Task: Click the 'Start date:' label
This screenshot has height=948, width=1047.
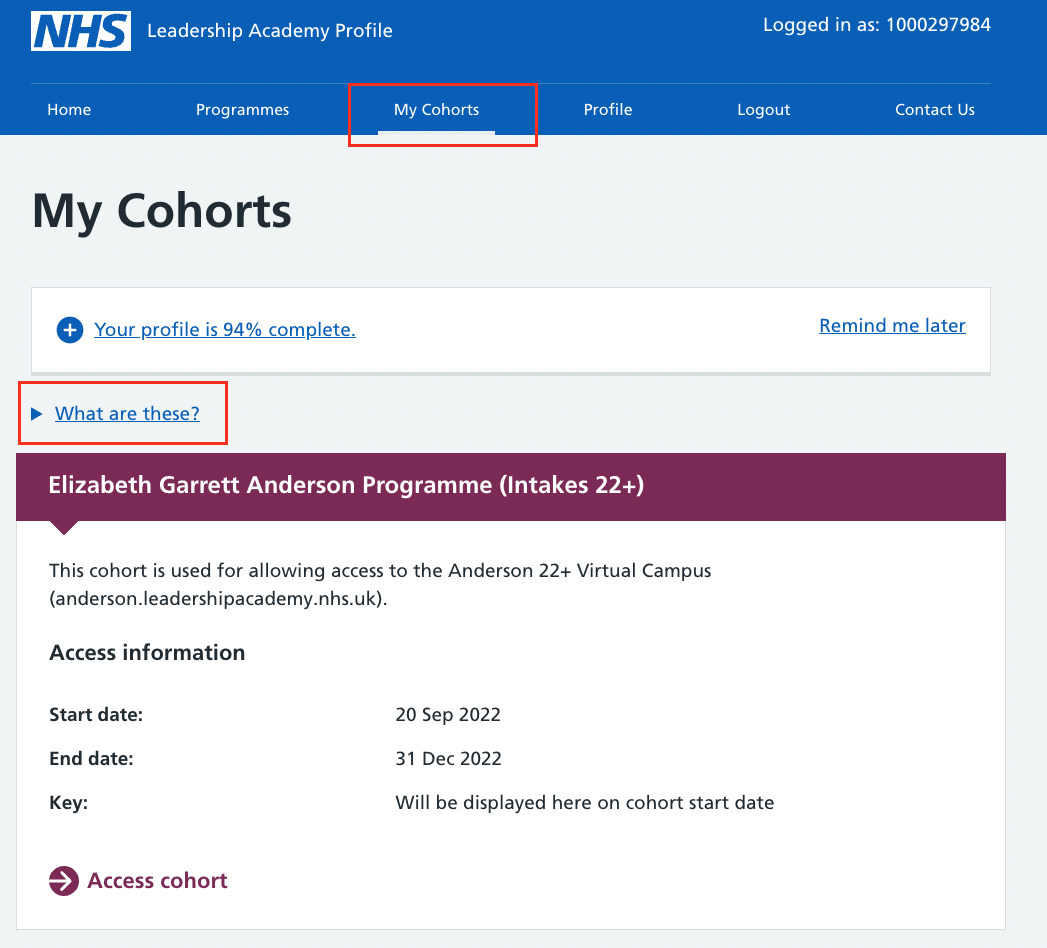Action: pos(96,714)
